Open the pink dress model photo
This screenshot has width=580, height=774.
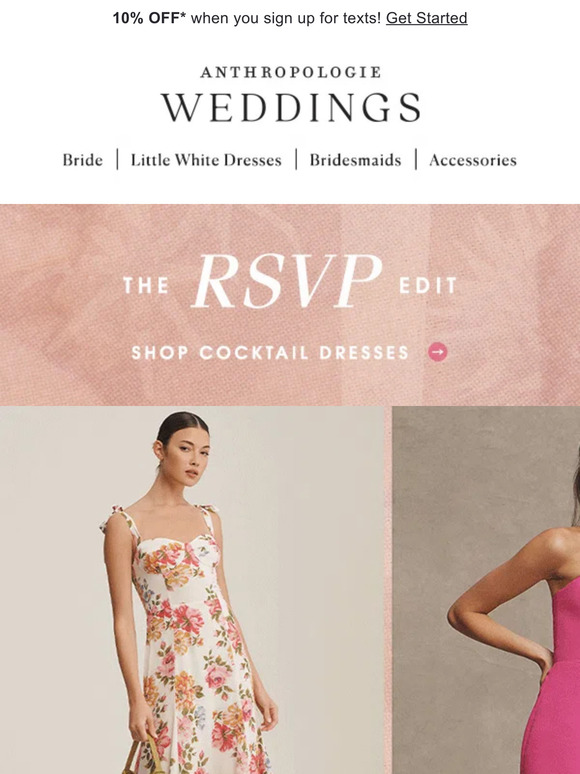tap(486, 590)
